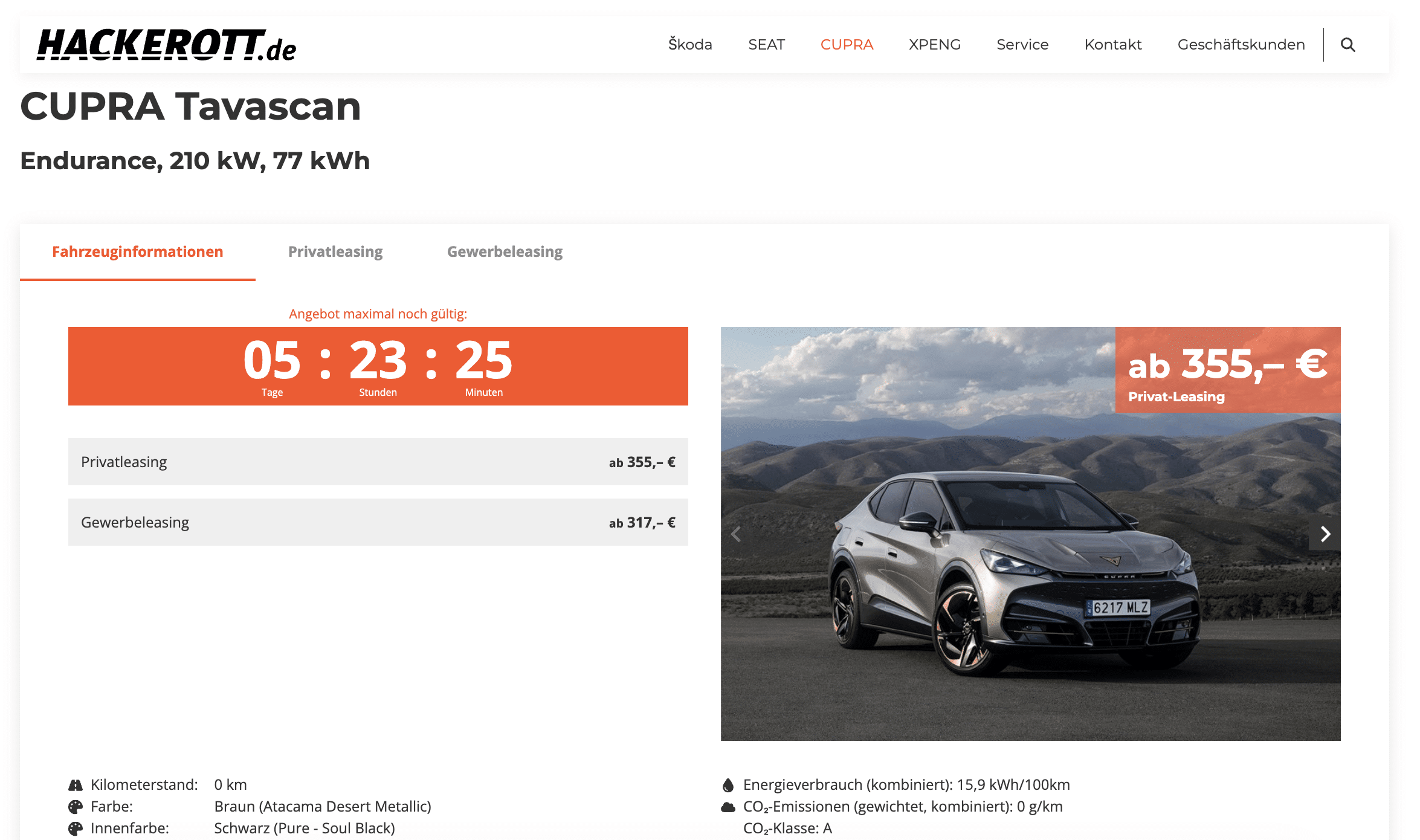Select the Privatleasing ab 355 € row

[x=378, y=462]
